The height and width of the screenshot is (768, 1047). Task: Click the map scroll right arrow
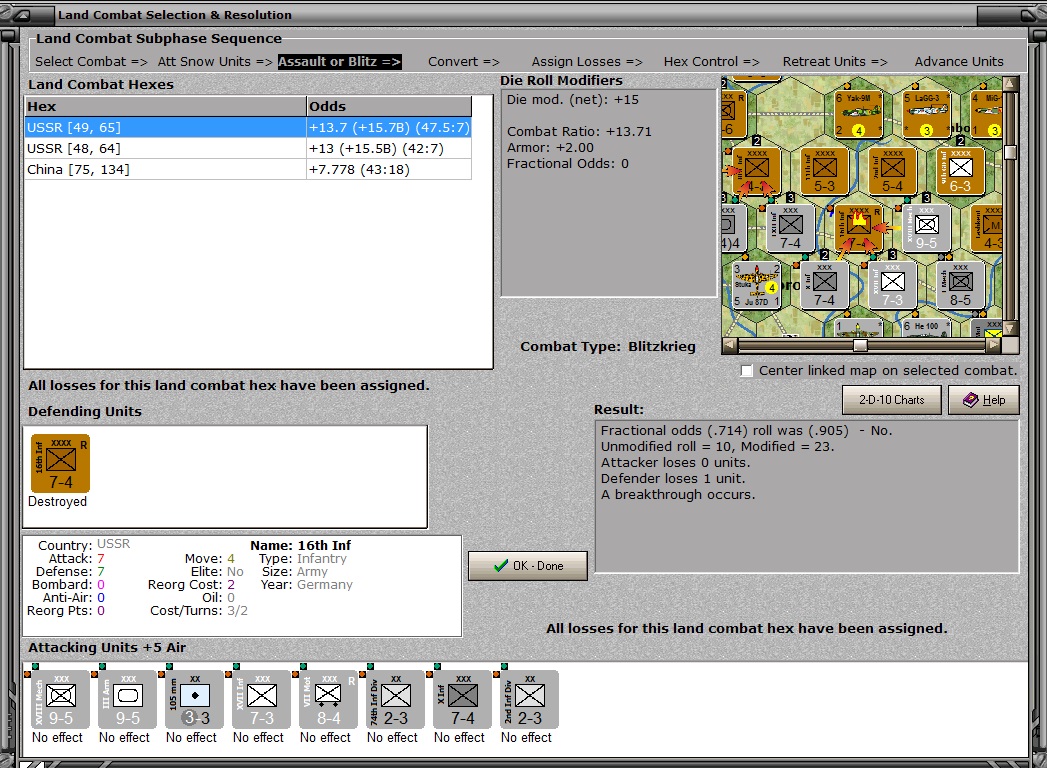coord(994,345)
